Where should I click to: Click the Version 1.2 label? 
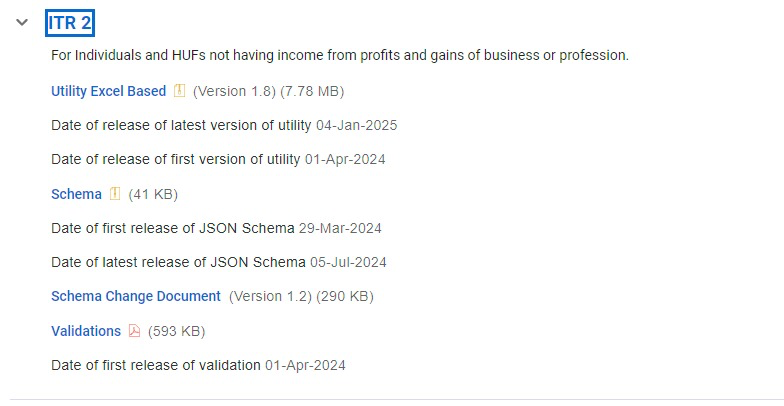pos(271,296)
